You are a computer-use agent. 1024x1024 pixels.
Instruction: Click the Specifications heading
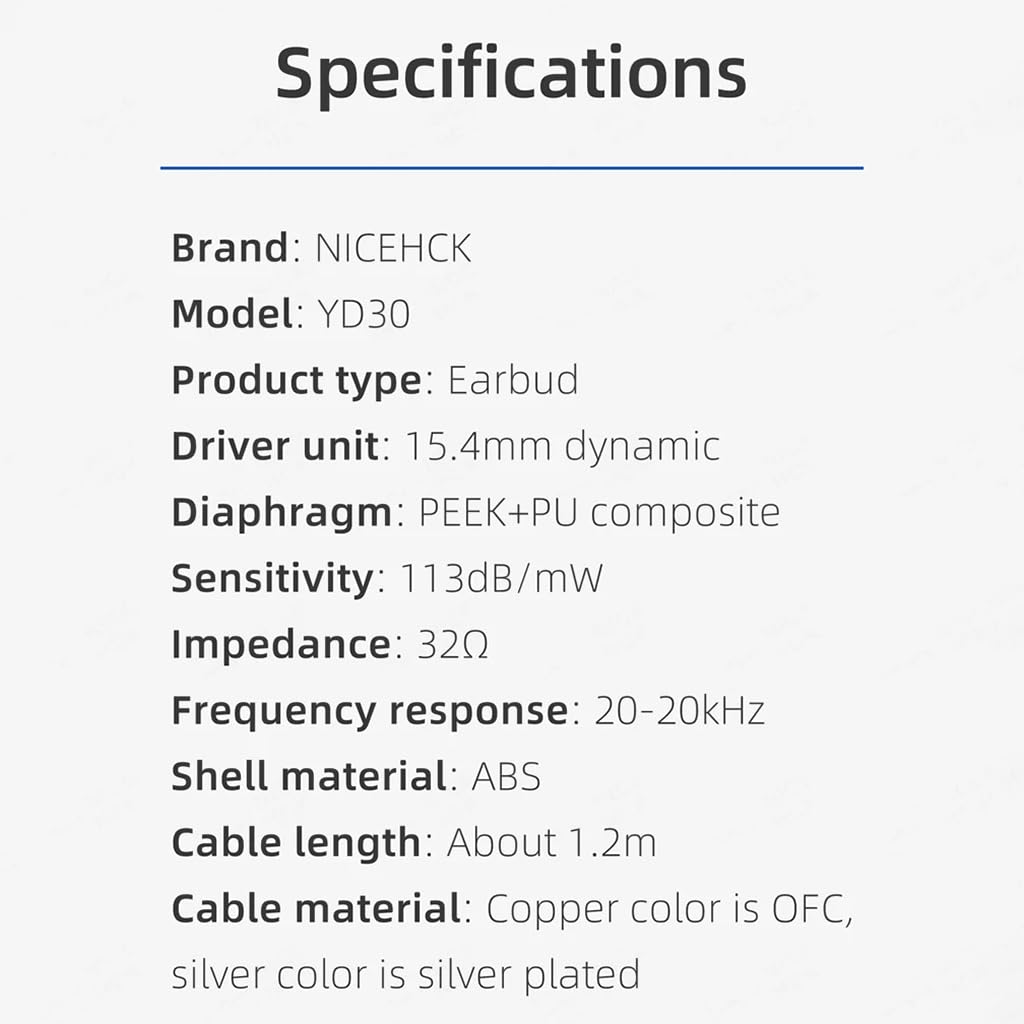(x=511, y=73)
